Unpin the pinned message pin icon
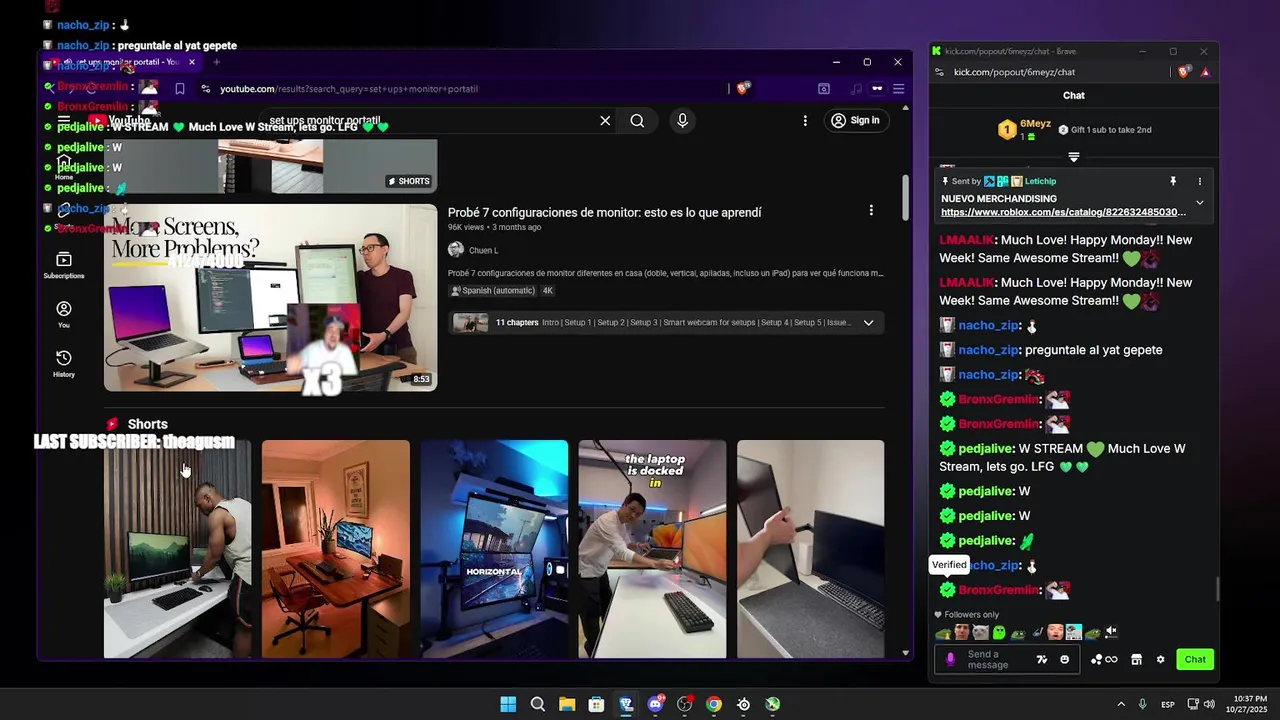 (1173, 181)
